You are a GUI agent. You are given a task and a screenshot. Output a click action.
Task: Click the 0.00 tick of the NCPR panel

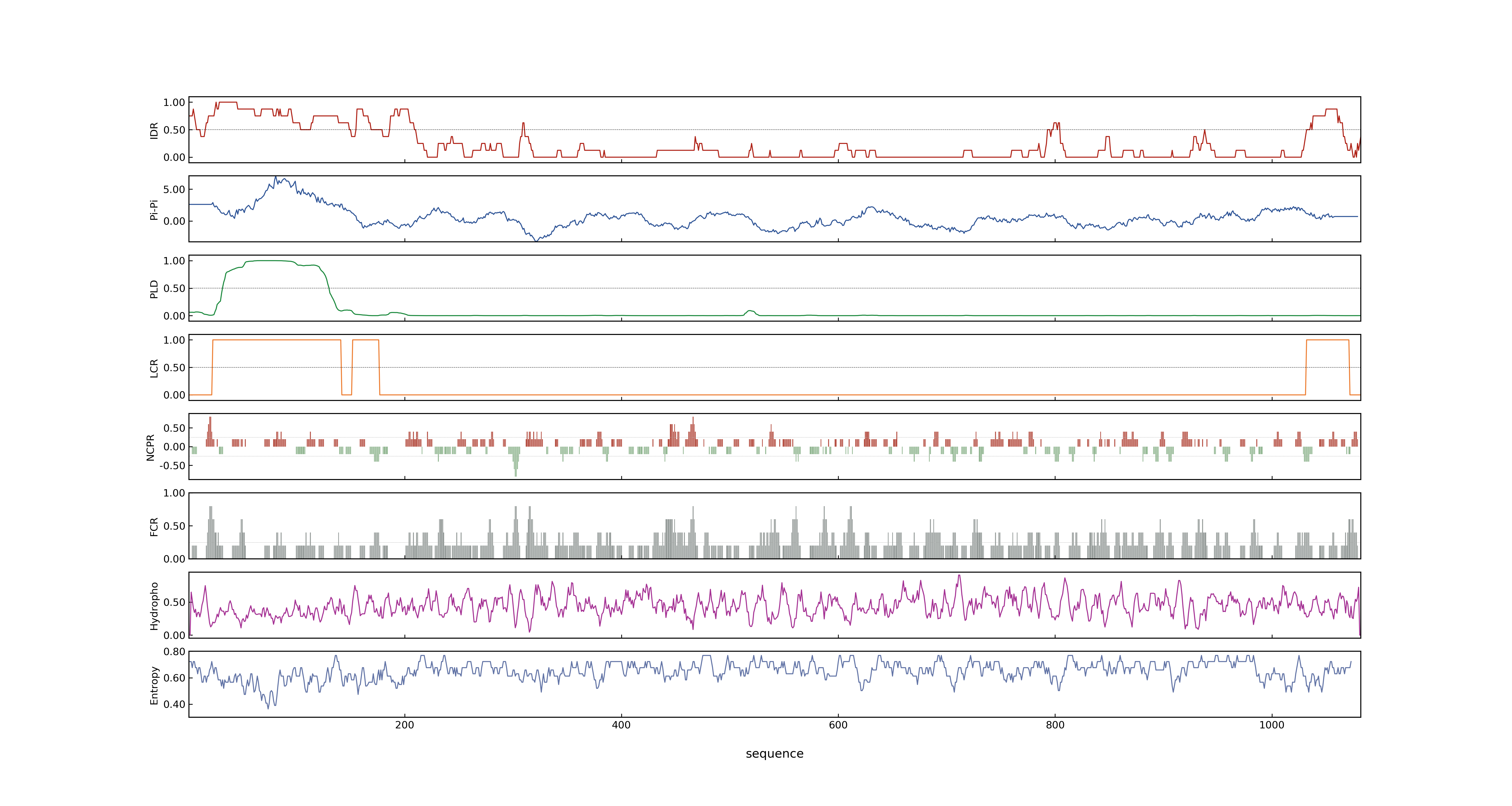(174, 447)
